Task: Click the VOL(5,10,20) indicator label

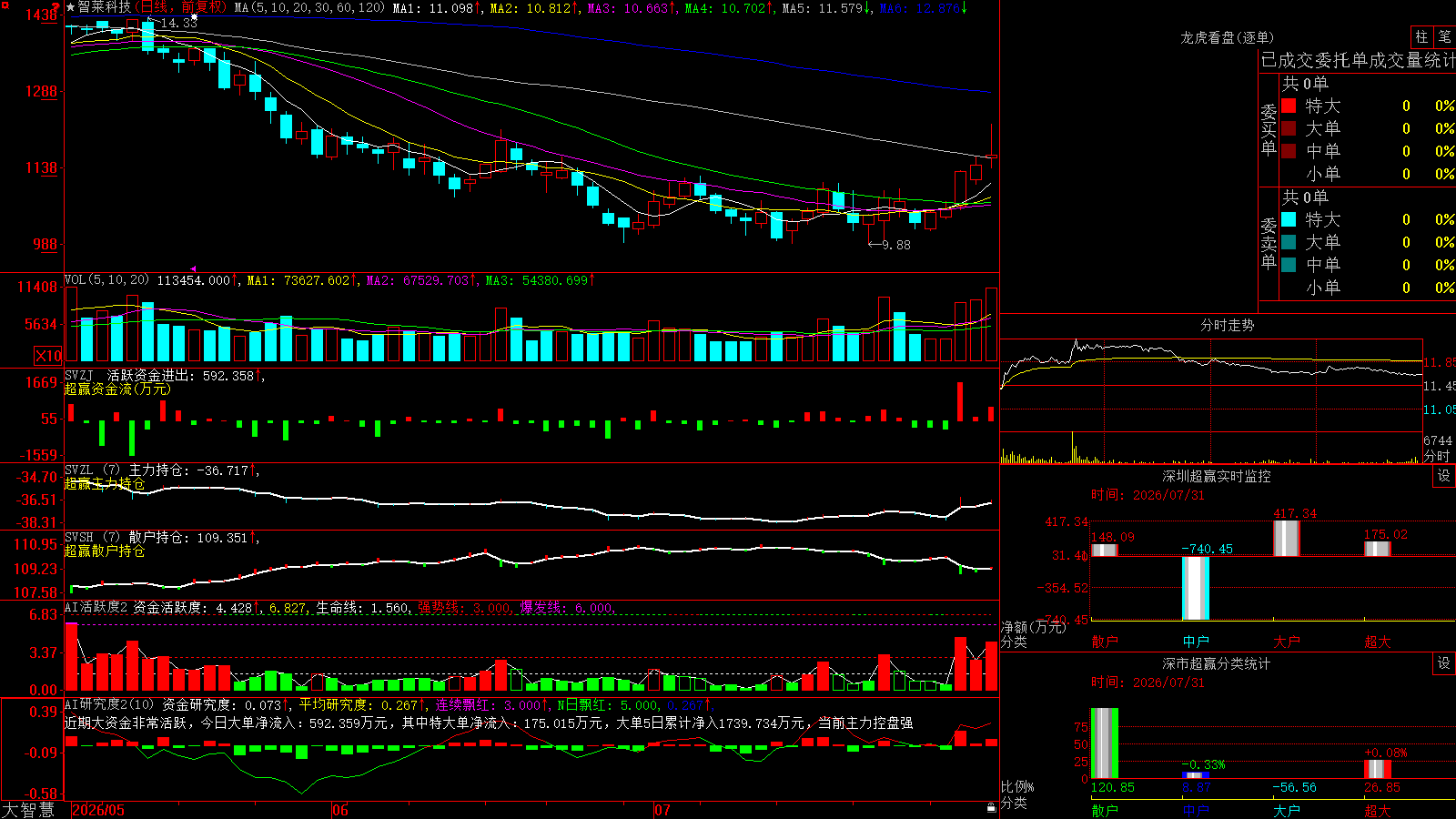Action: (107, 280)
